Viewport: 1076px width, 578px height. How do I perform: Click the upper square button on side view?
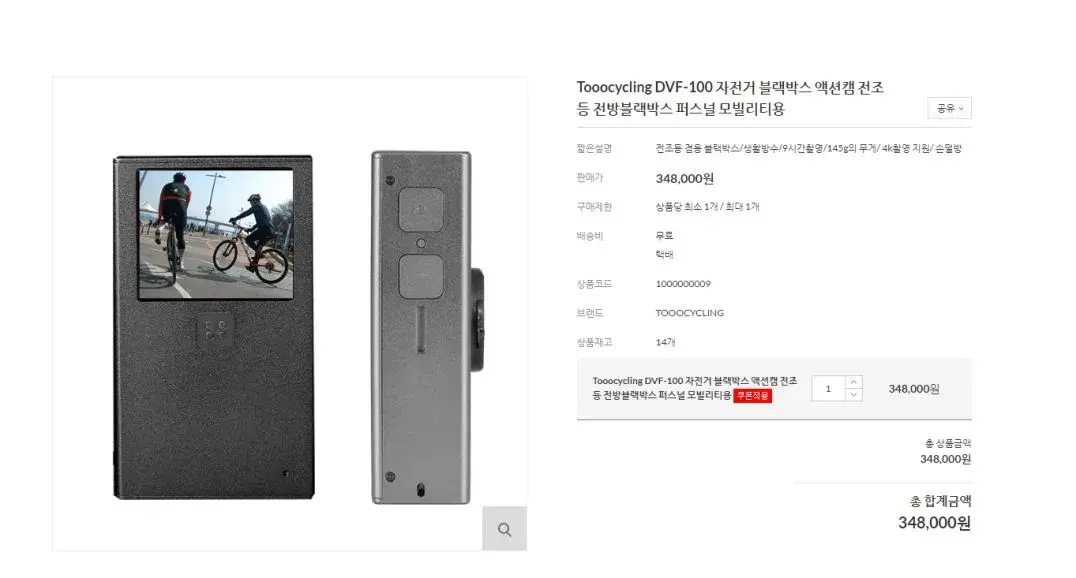(x=421, y=209)
